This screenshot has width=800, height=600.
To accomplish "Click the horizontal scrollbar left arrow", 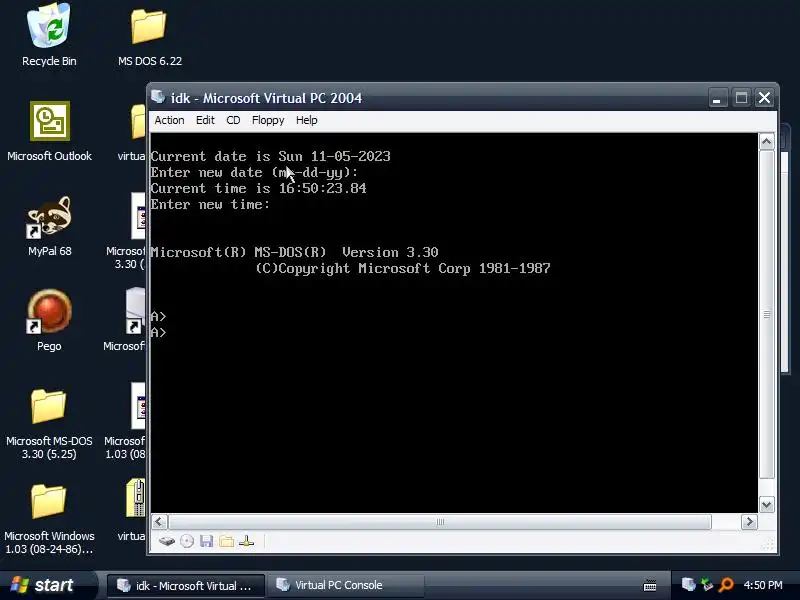I will pos(159,521).
